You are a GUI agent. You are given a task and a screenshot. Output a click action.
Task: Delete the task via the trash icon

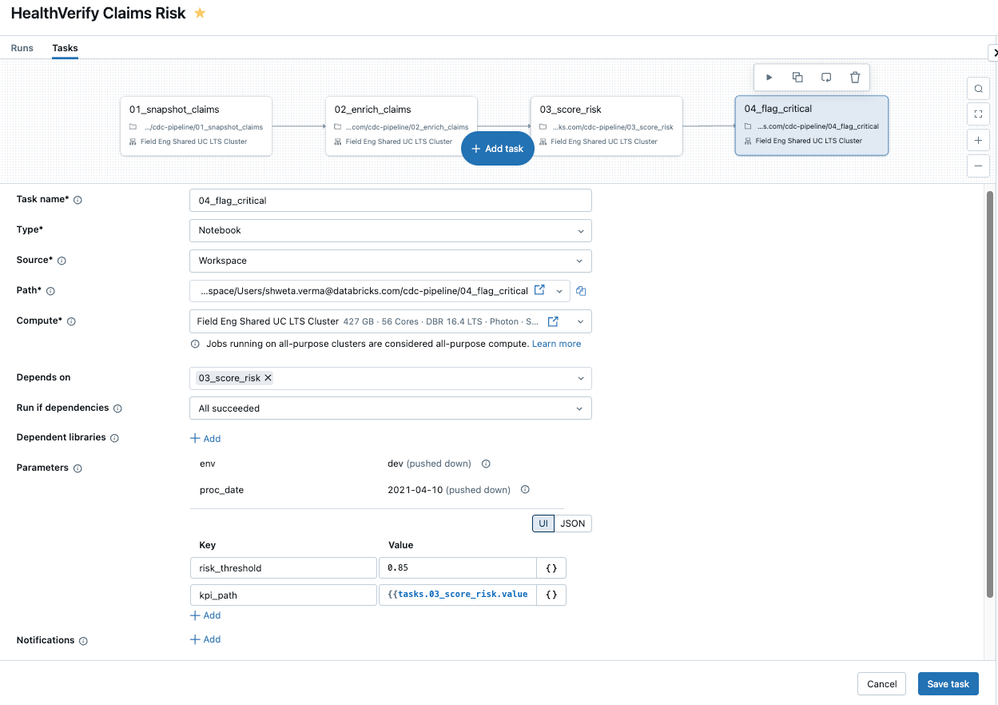853,77
